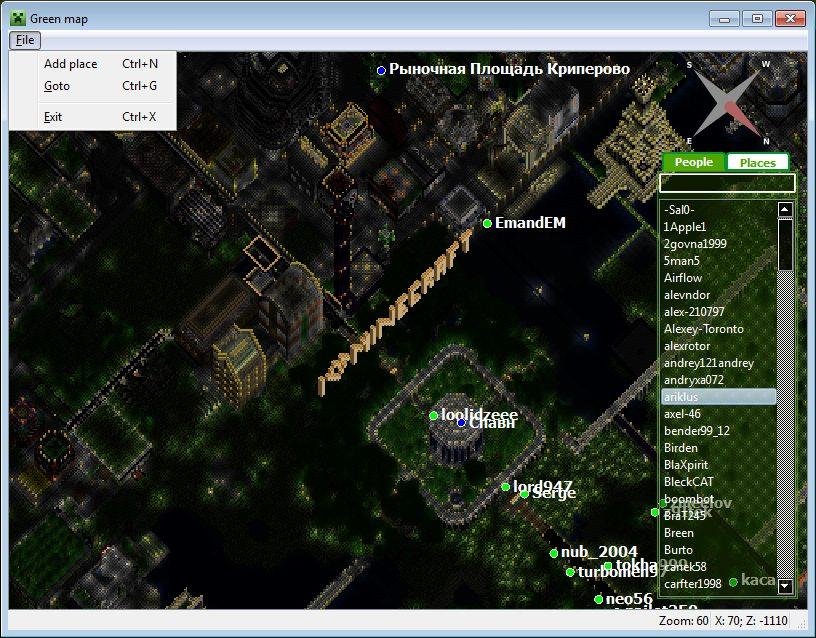The image size is (816, 638).
Task: Click the nub_2004 player marker
Action: click(553, 553)
